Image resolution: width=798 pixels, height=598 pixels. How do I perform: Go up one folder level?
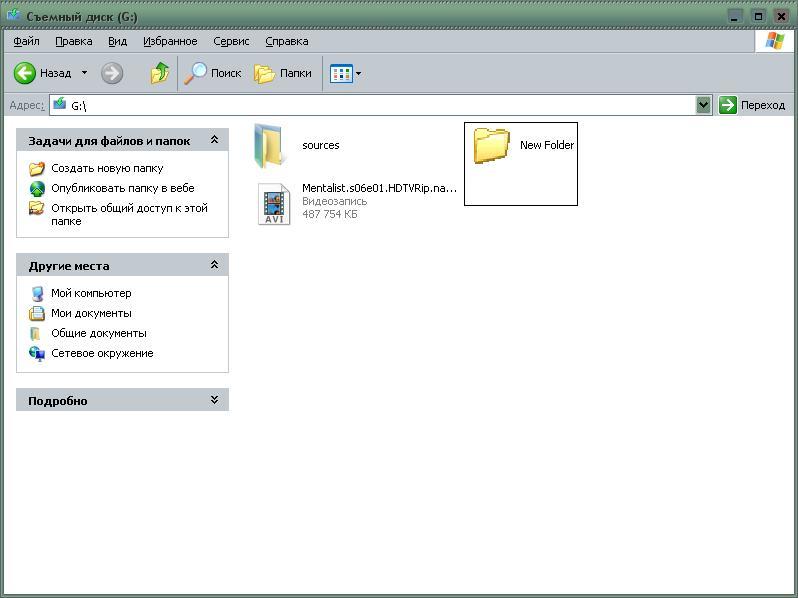[160, 73]
